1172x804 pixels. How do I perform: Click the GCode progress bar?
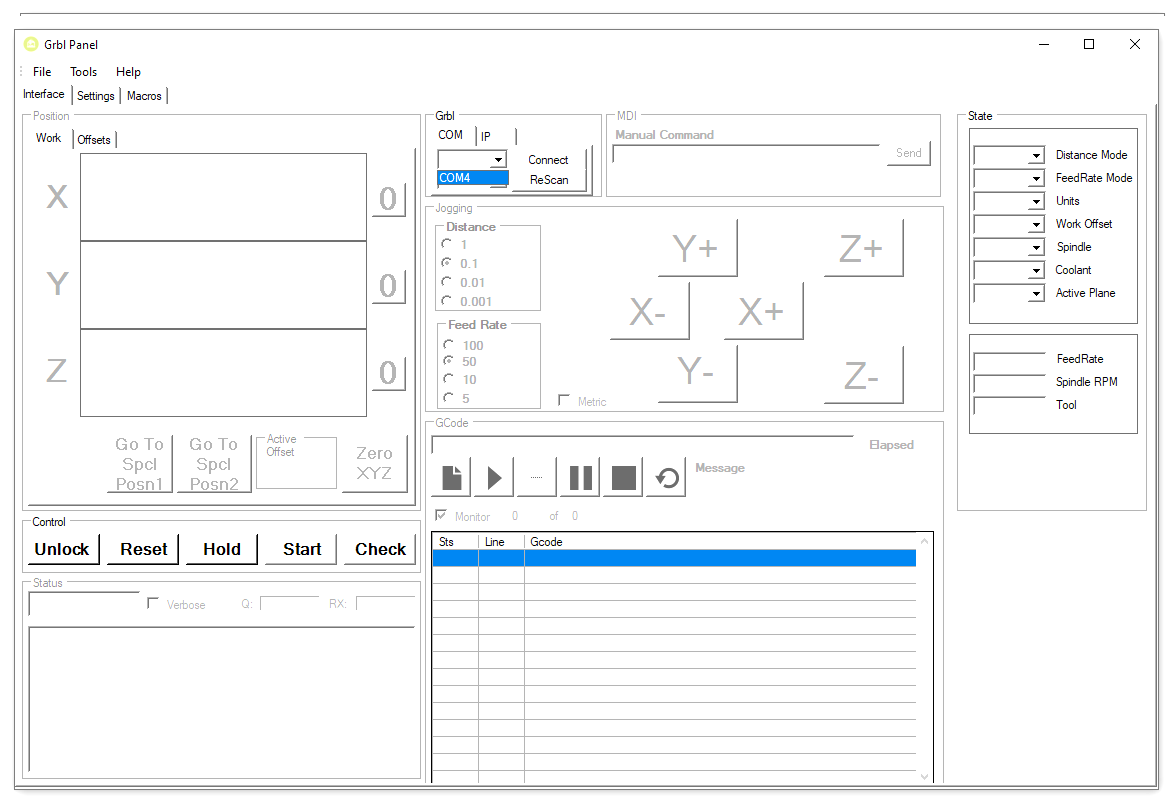coord(642,445)
